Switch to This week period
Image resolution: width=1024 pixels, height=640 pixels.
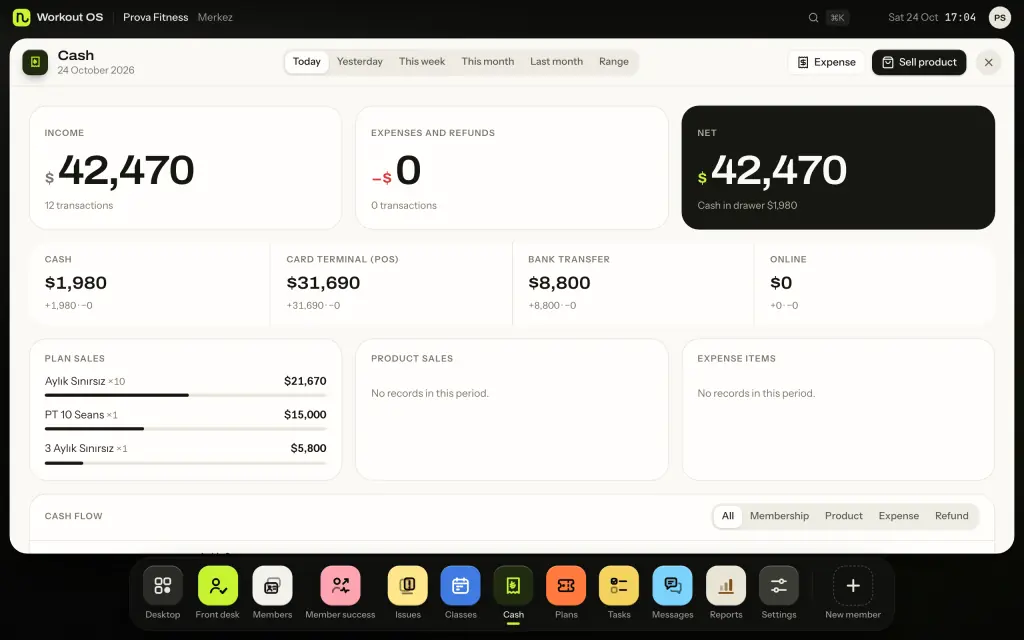coord(422,61)
